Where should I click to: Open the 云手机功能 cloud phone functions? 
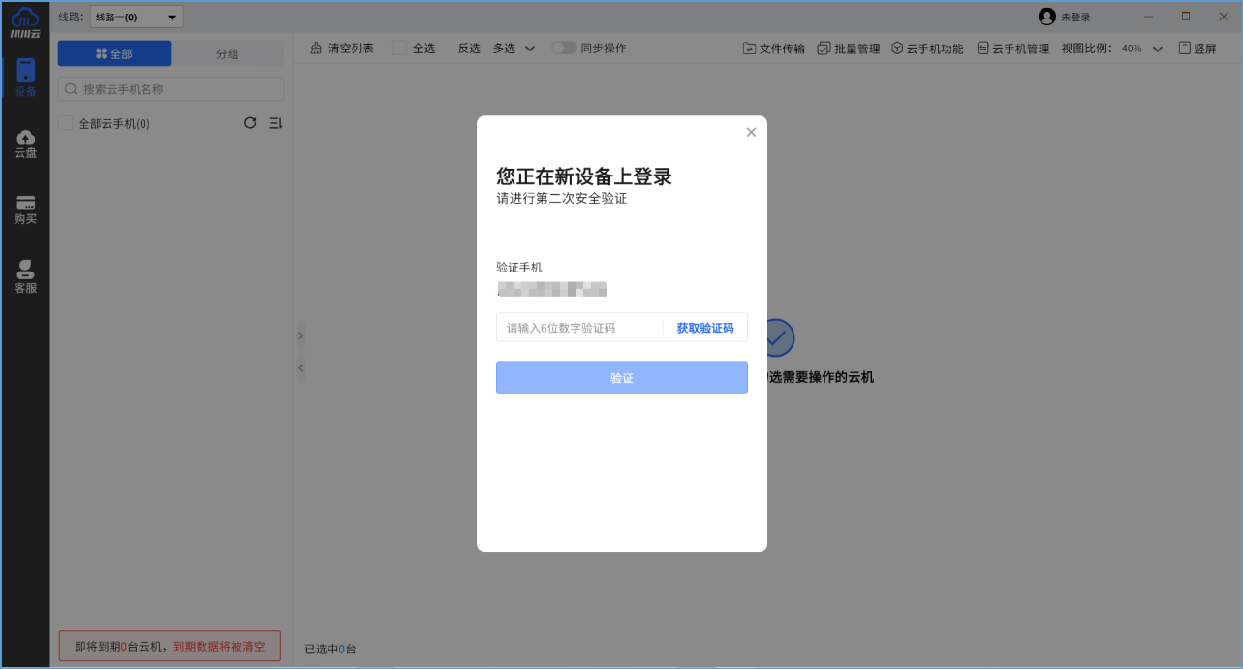(927, 47)
